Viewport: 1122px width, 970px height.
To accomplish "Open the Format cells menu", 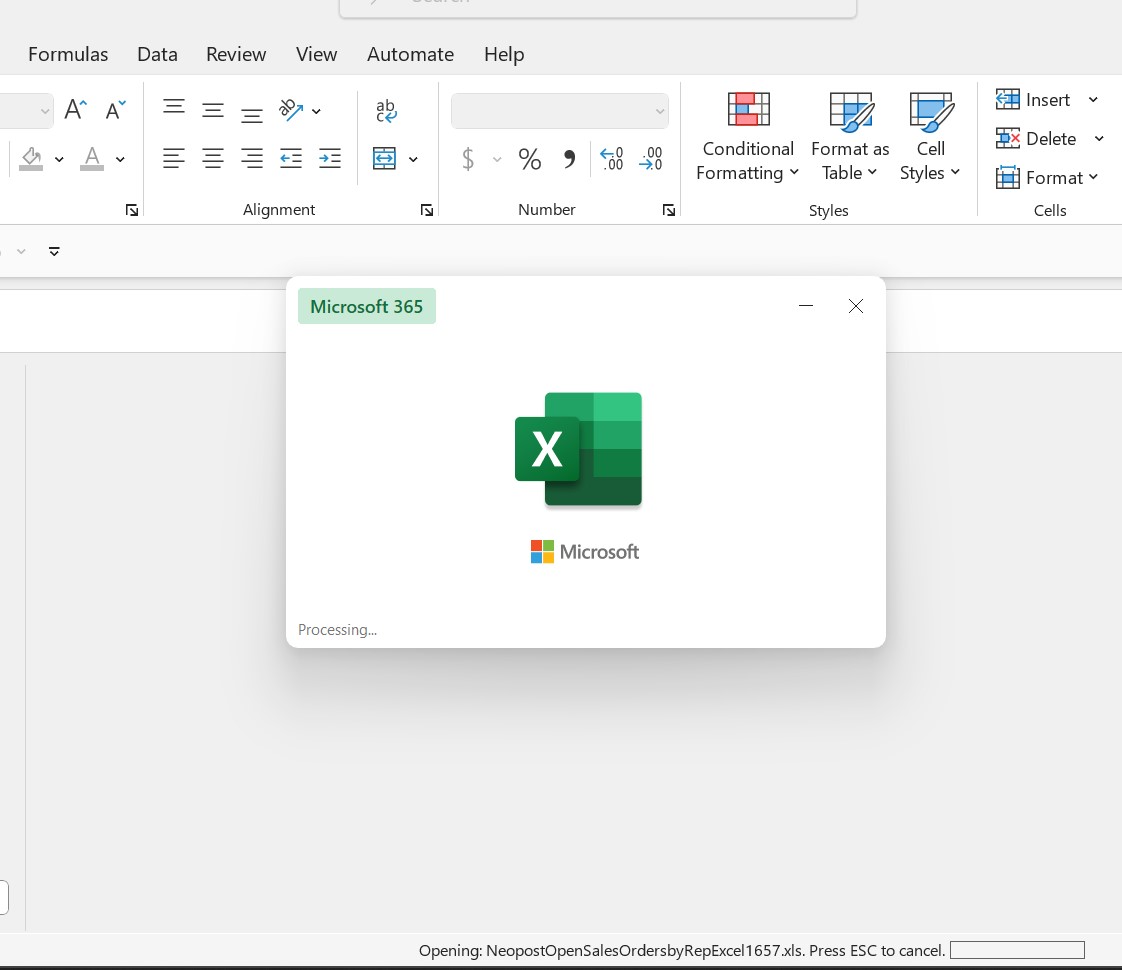I will [x=1047, y=177].
